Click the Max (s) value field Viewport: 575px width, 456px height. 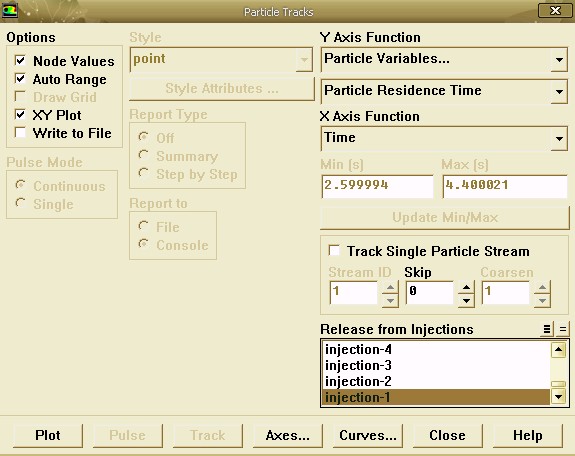click(x=505, y=186)
